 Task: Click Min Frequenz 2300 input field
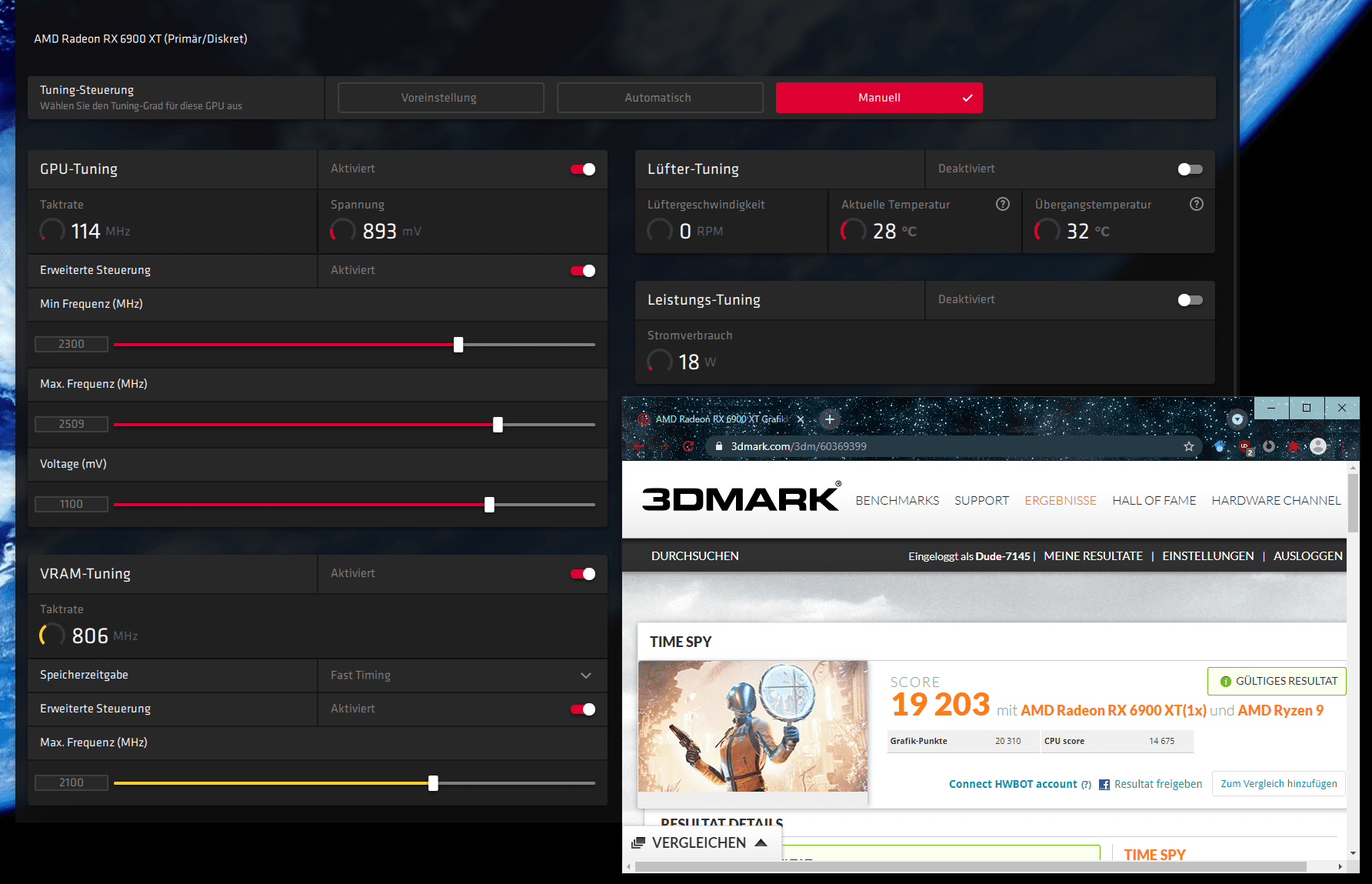coord(72,344)
